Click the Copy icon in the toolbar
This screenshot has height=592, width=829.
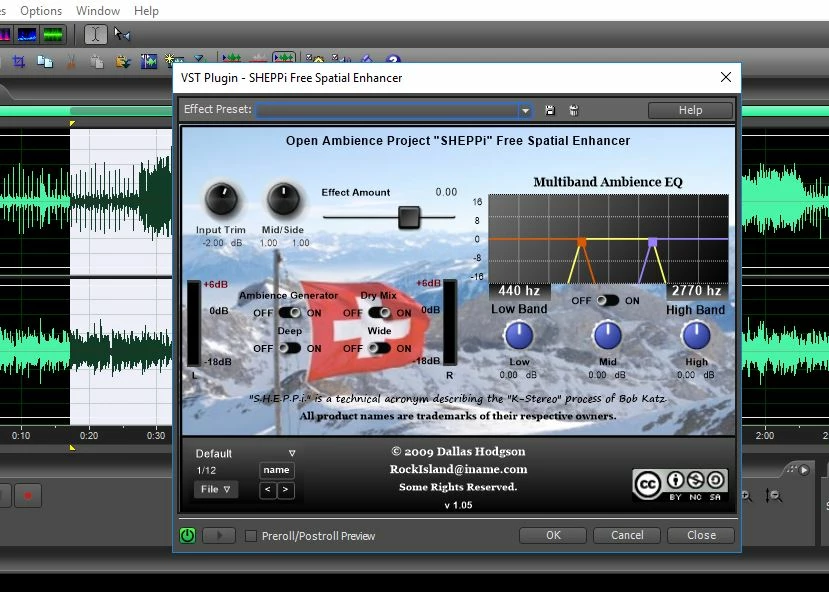[x=45, y=62]
